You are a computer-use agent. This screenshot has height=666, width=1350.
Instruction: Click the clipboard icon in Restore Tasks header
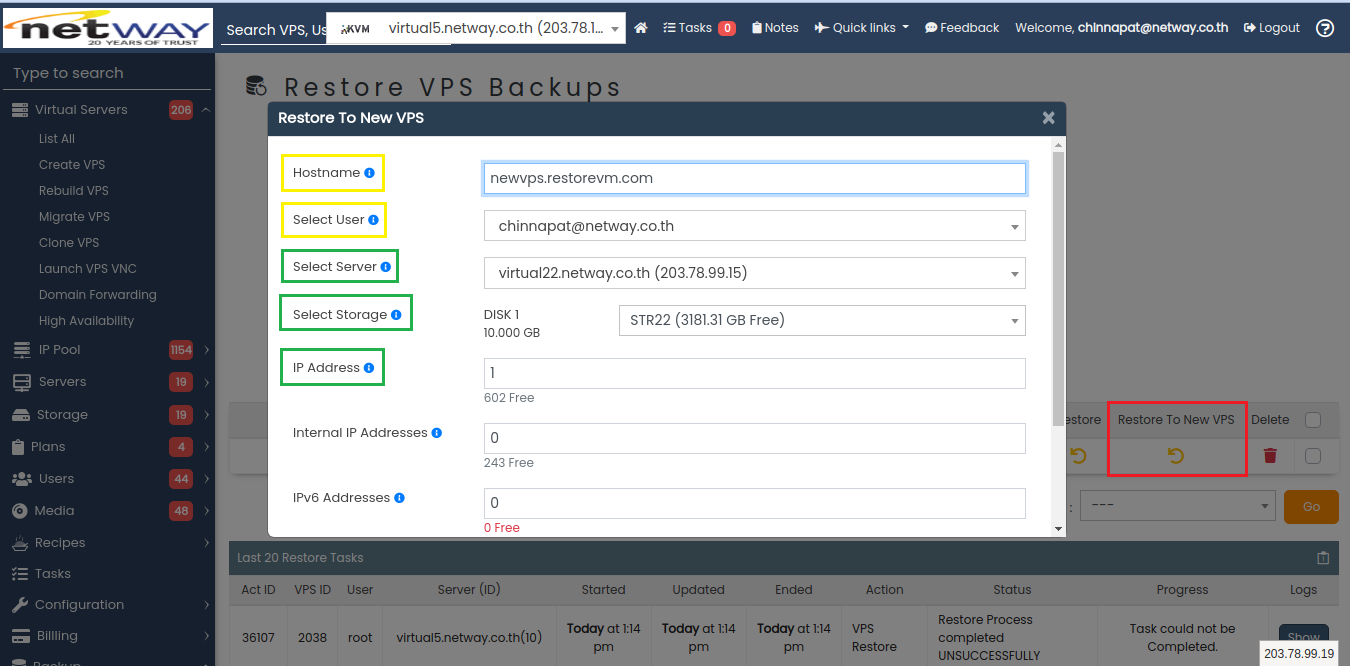1323,558
